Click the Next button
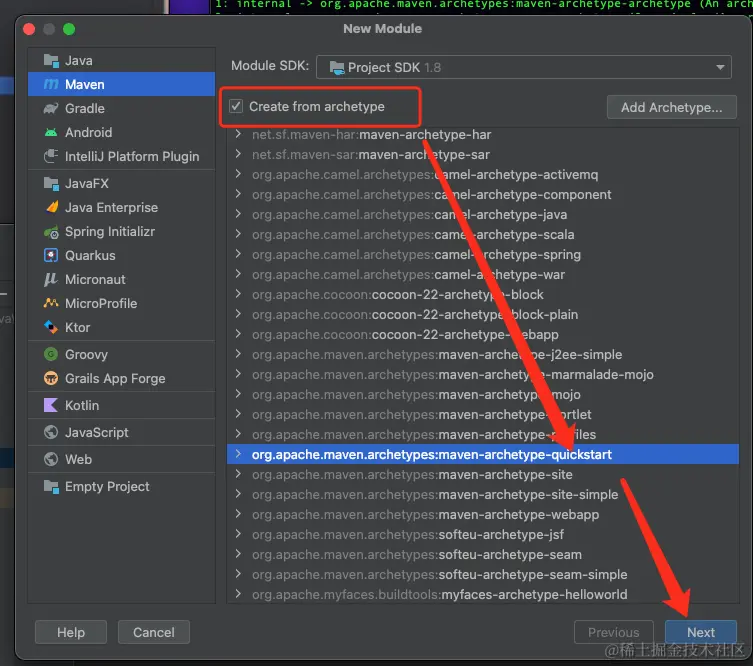 click(x=701, y=632)
